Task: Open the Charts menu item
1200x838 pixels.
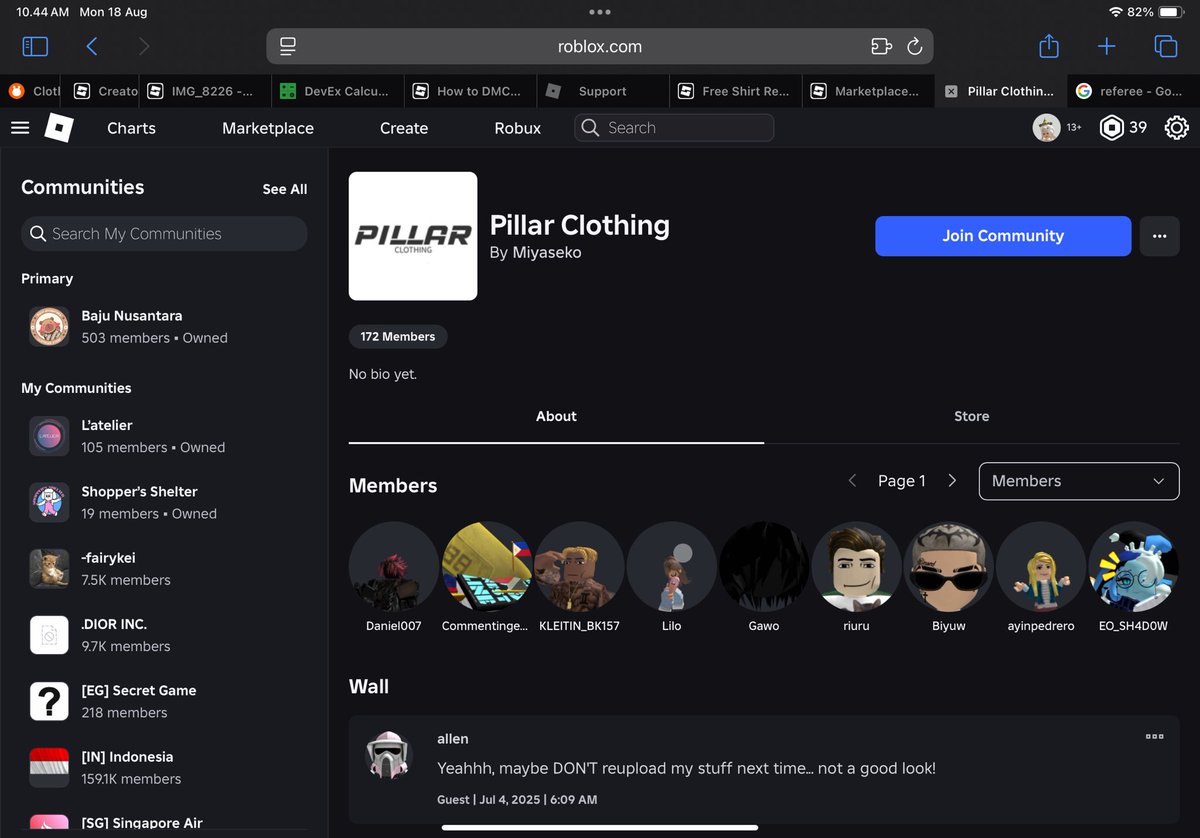Action: [131, 128]
